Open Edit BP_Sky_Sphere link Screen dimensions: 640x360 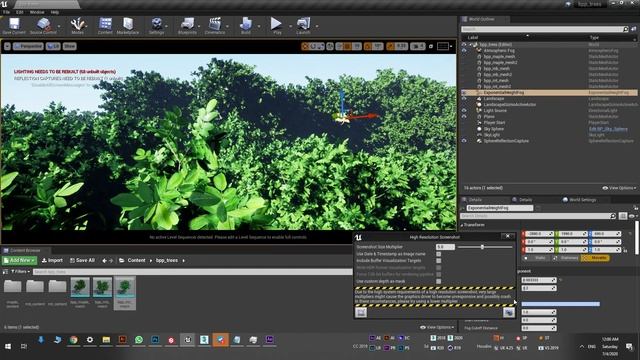(x=608, y=129)
